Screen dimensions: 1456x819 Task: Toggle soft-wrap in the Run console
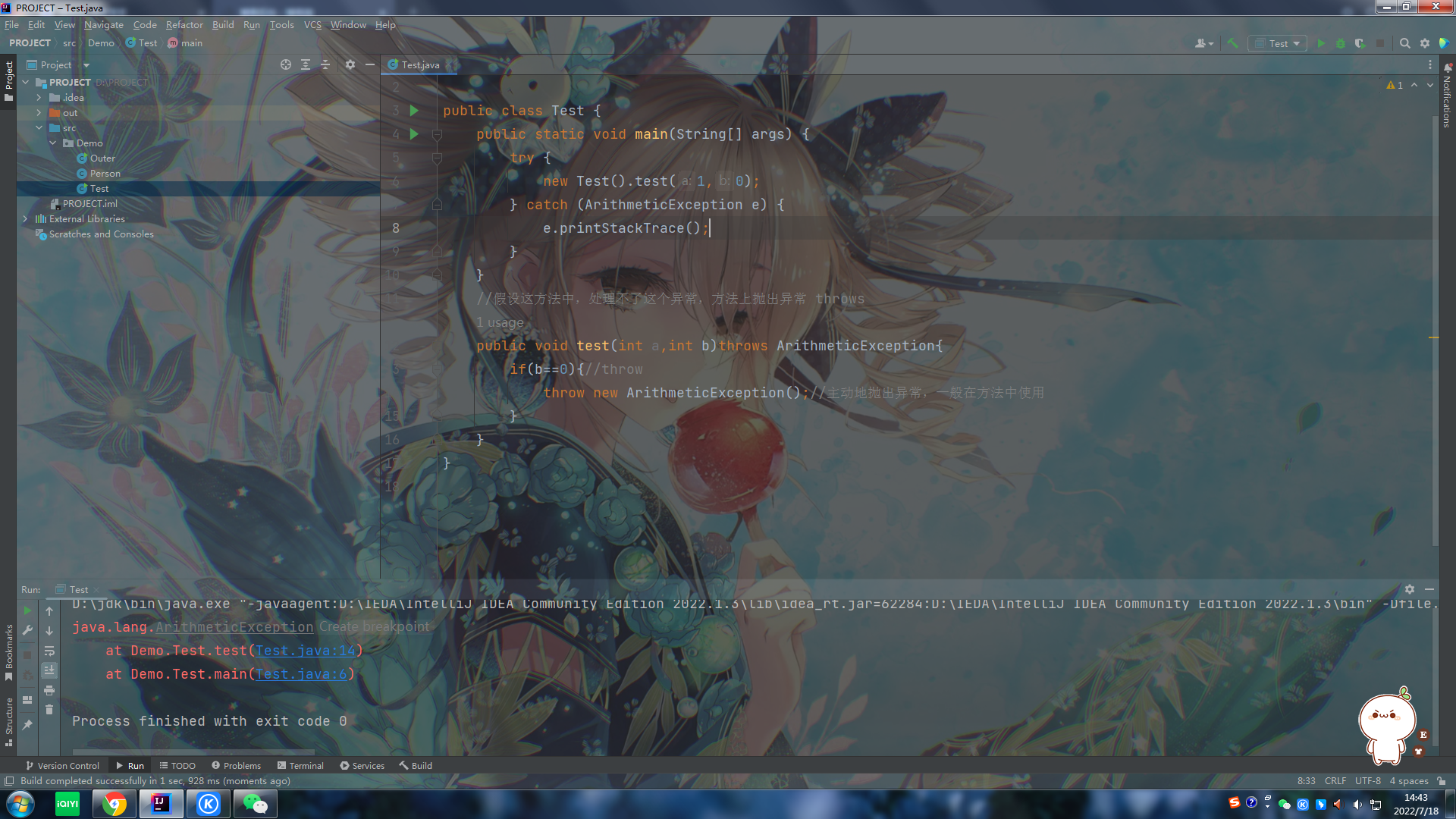(49, 651)
